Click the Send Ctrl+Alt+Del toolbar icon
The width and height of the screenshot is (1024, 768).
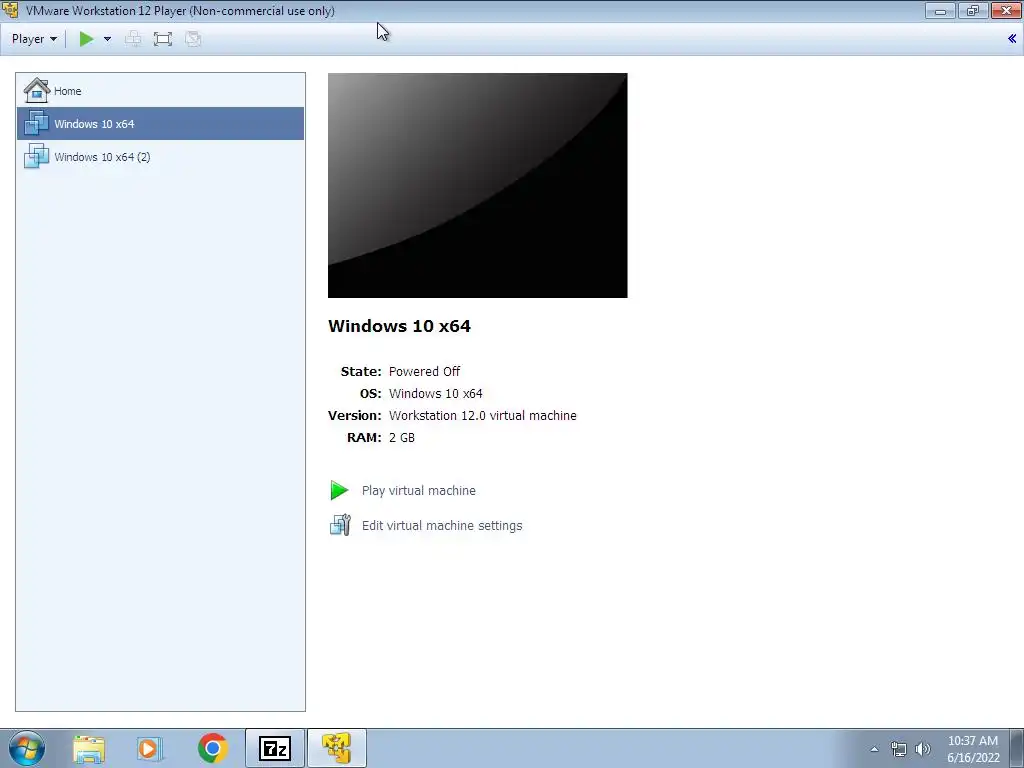click(x=133, y=39)
